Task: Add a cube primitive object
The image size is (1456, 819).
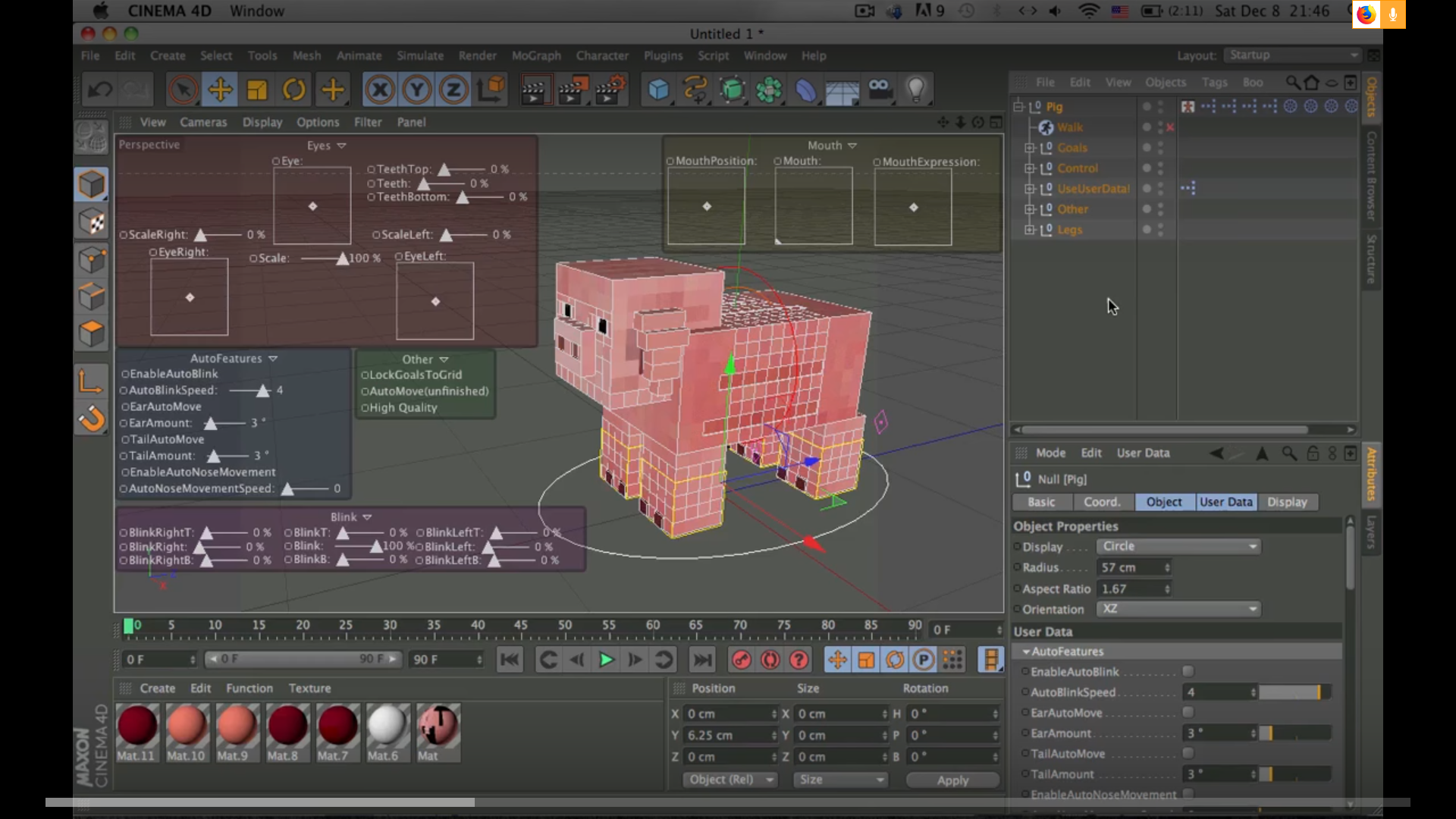Action: pos(658,90)
